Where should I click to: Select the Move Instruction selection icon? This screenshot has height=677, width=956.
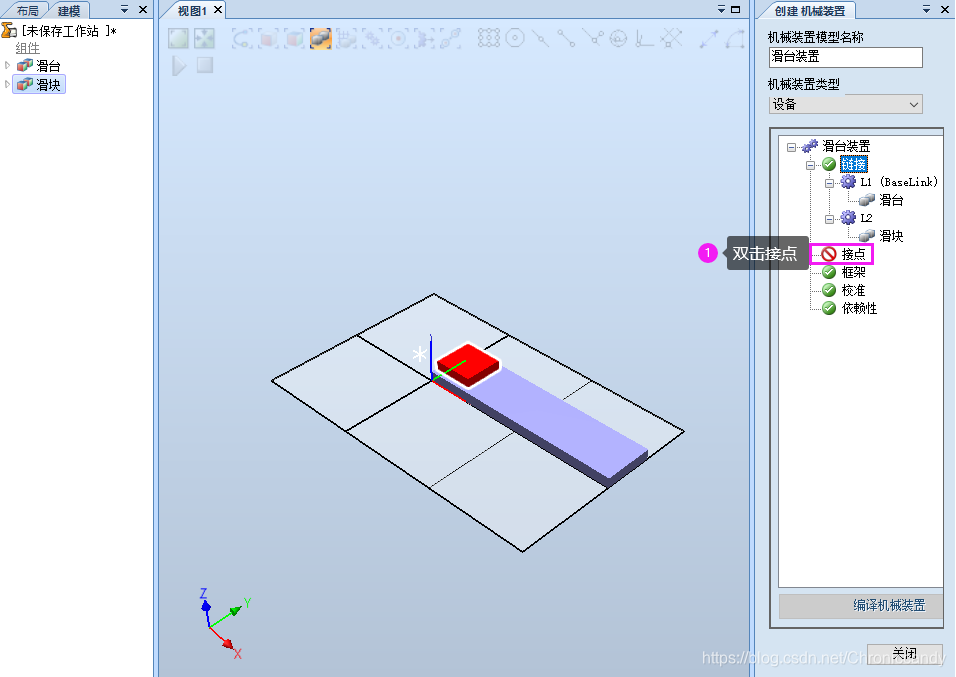[x=425, y=38]
